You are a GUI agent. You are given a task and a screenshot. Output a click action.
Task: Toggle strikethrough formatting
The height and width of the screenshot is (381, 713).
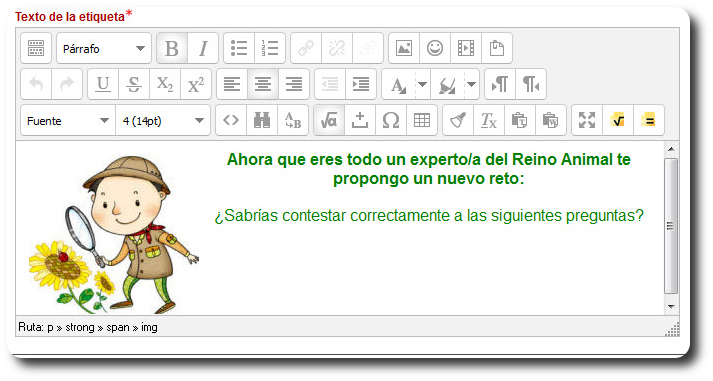point(134,84)
